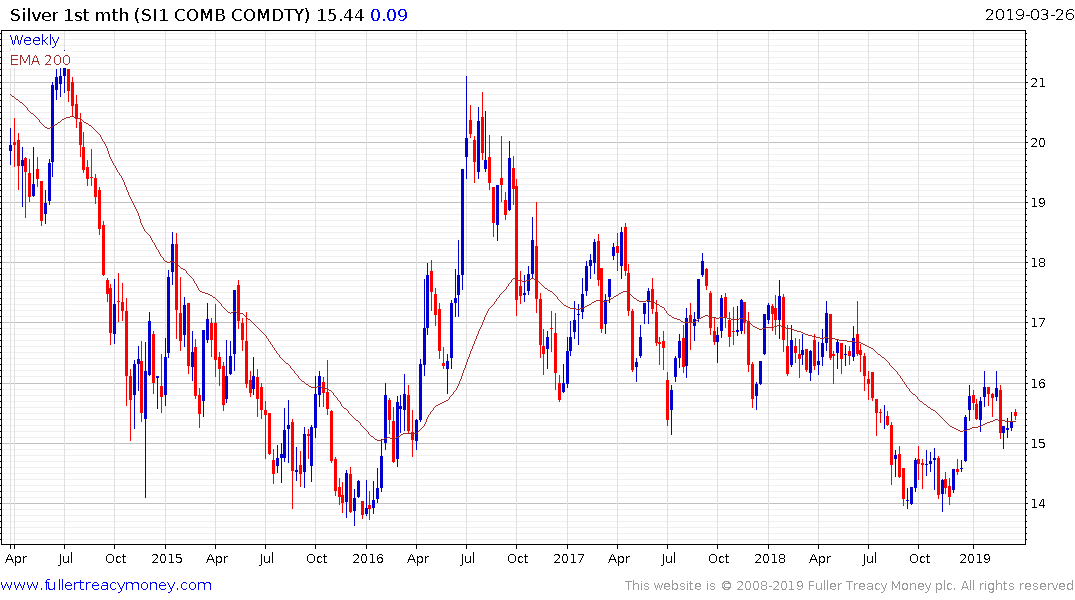This screenshot has width=1075, height=600.
Task: Click the y-axis label 16
Action: pos(1038,383)
